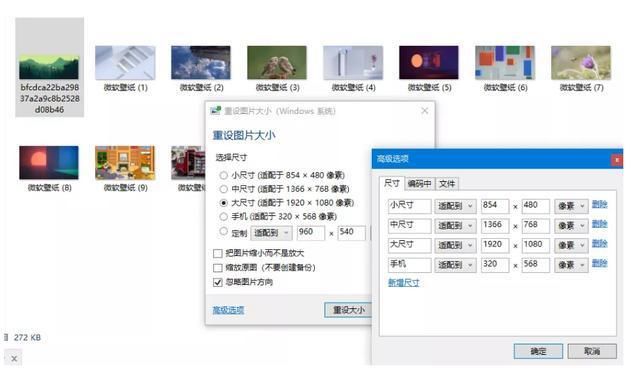Select thumbnail 微软壁纸 (3)
640x384 pixels.
pos(277,62)
